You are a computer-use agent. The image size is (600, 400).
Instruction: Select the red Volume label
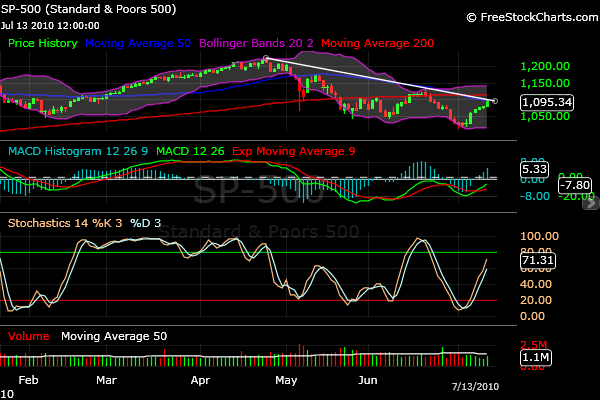coord(29,336)
